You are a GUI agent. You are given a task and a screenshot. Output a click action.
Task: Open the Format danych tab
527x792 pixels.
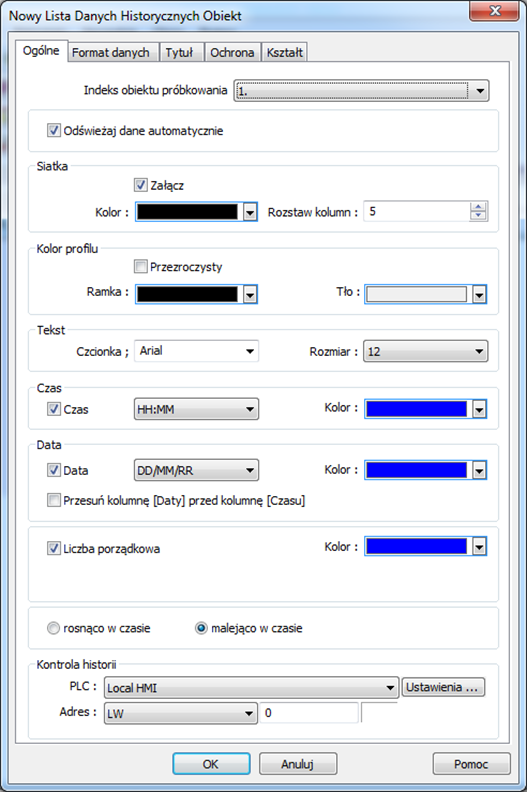(111, 53)
